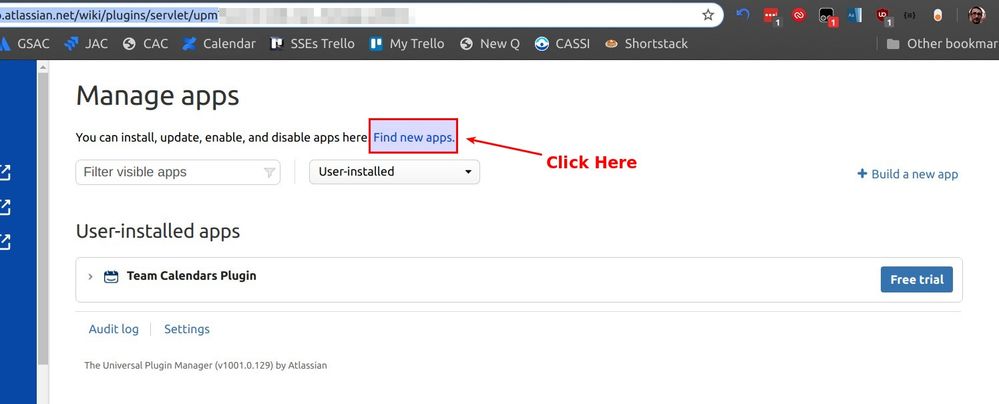Click the filter funnel icon
This screenshot has height=404, width=999.
point(270,173)
